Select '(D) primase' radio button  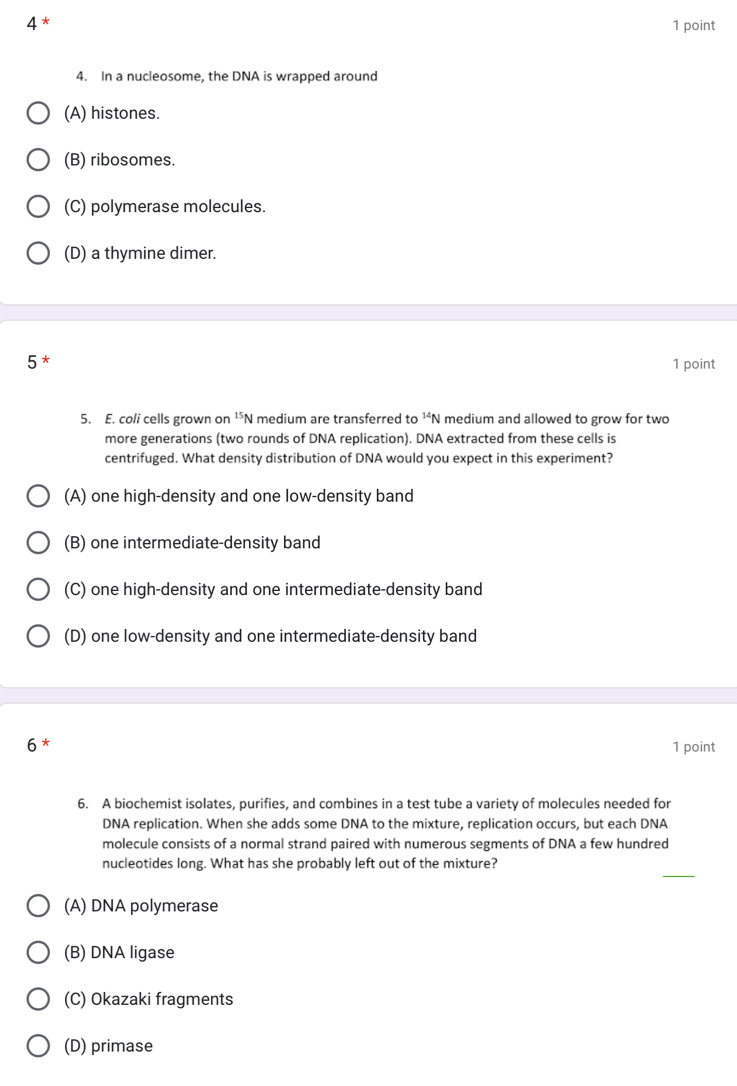pos(38,1046)
